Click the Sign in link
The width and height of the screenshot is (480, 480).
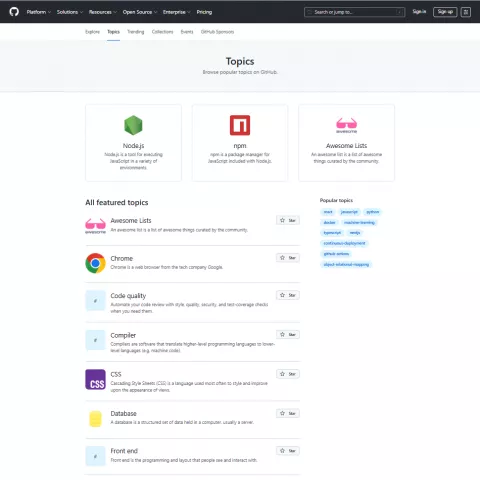pyautogui.click(x=419, y=12)
